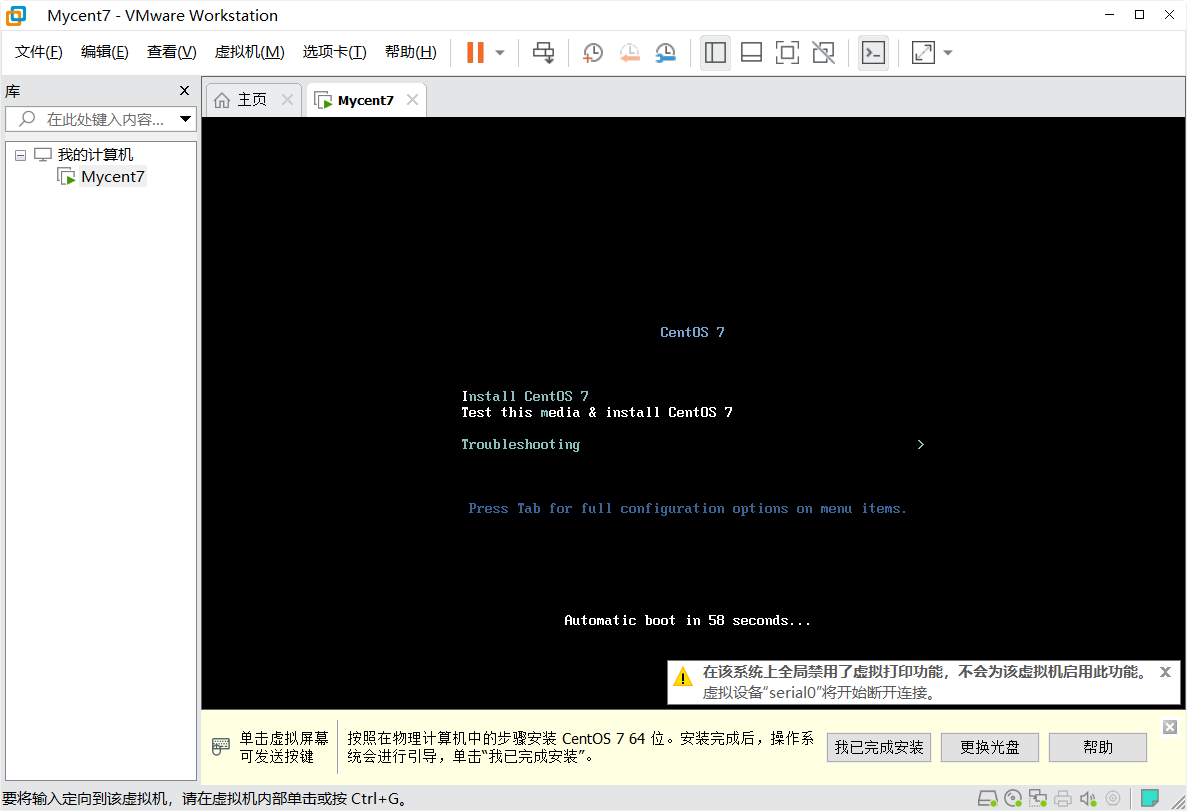1187x811 pixels.
Task: Select Mycent7 in the library tree
Action: [x=113, y=176]
